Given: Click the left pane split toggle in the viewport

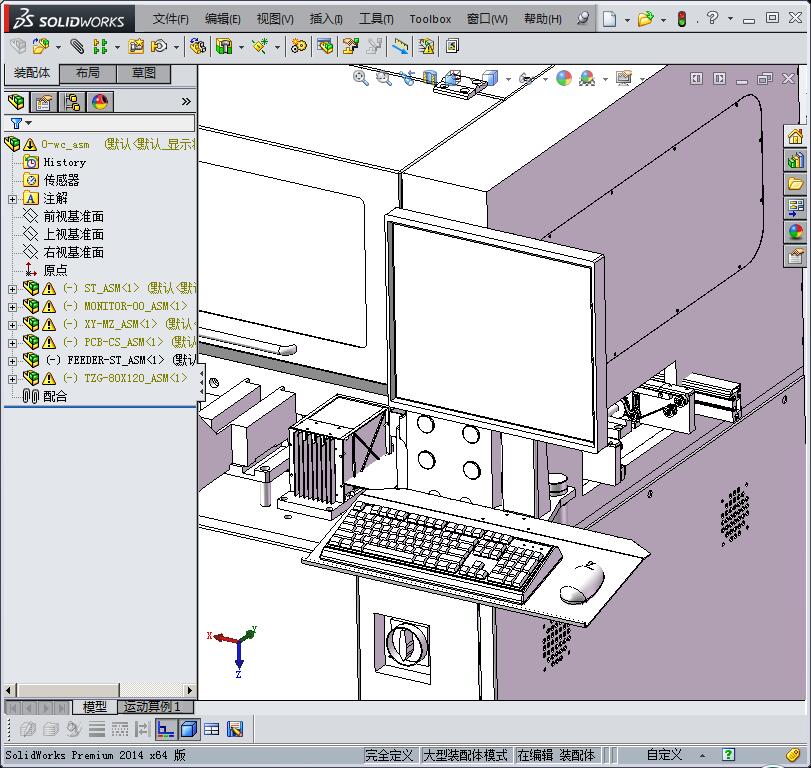Looking at the screenshot, I should [697, 79].
